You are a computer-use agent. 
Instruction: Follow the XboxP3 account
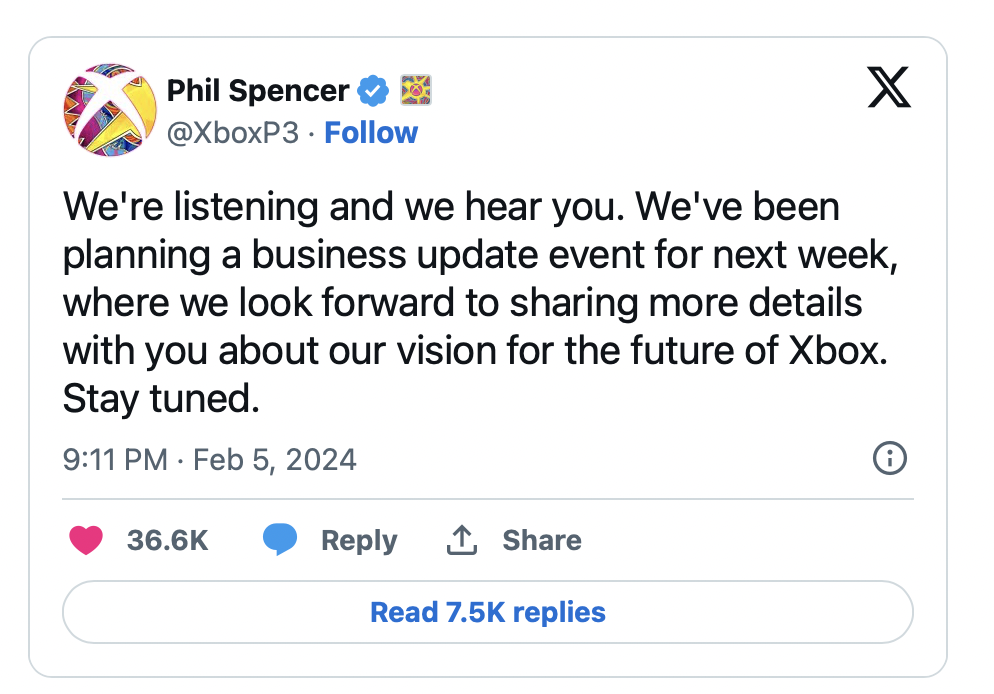coord(371,133)
